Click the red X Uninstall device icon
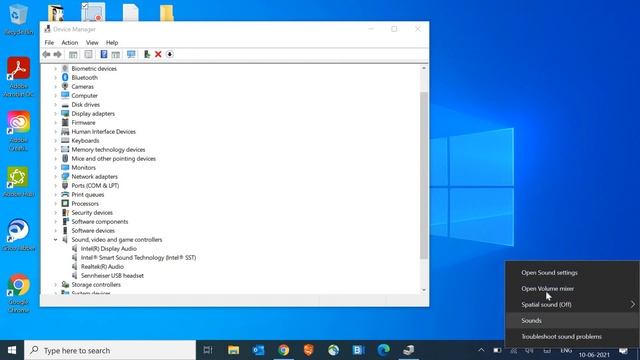 tap(158, 54)
